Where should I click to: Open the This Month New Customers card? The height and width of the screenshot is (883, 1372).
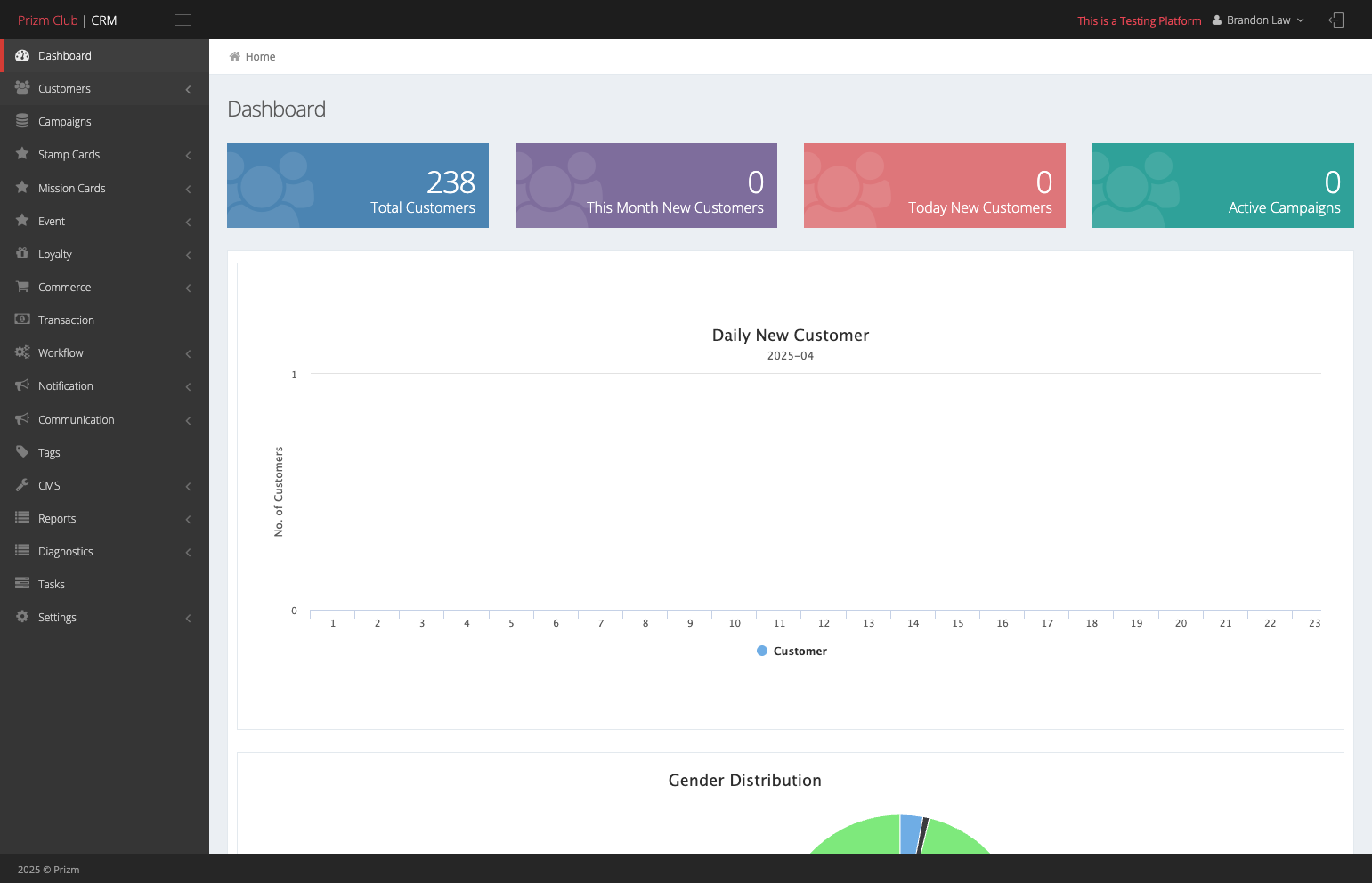646,185
